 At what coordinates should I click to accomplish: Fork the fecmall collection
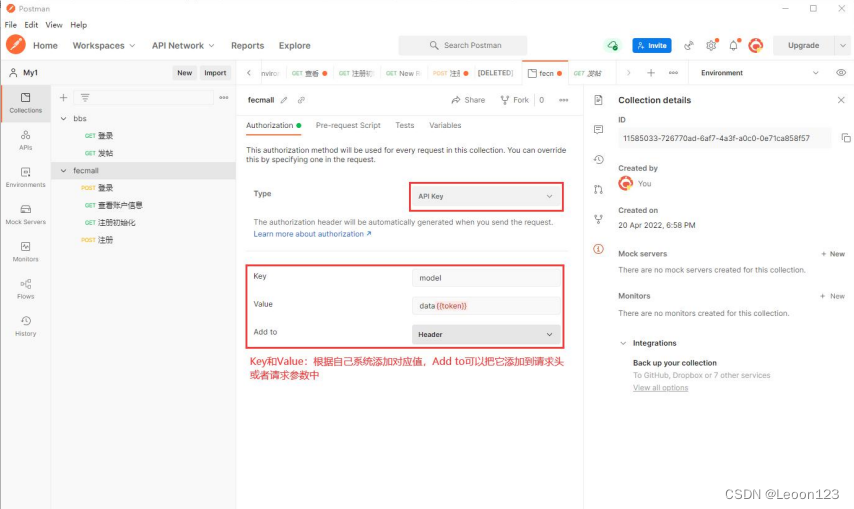(x=514, y=100)
